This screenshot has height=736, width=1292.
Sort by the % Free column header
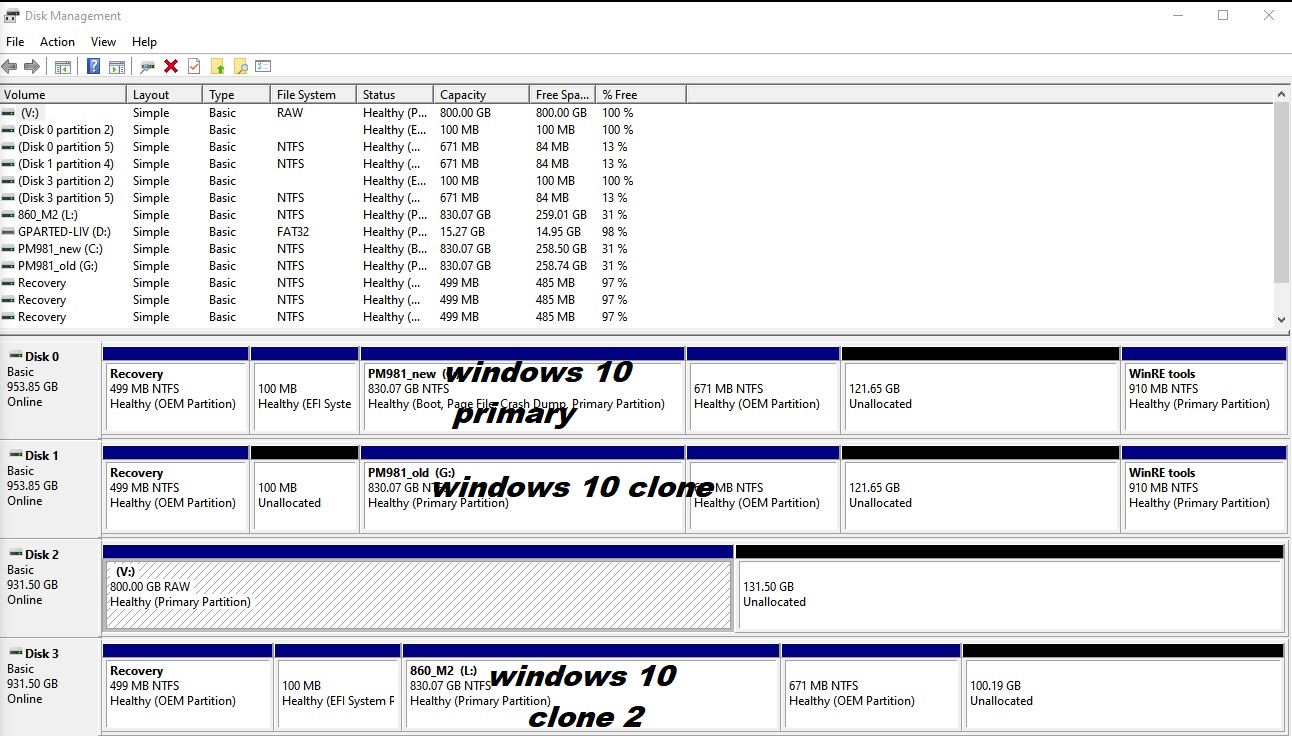coord(641,95)
